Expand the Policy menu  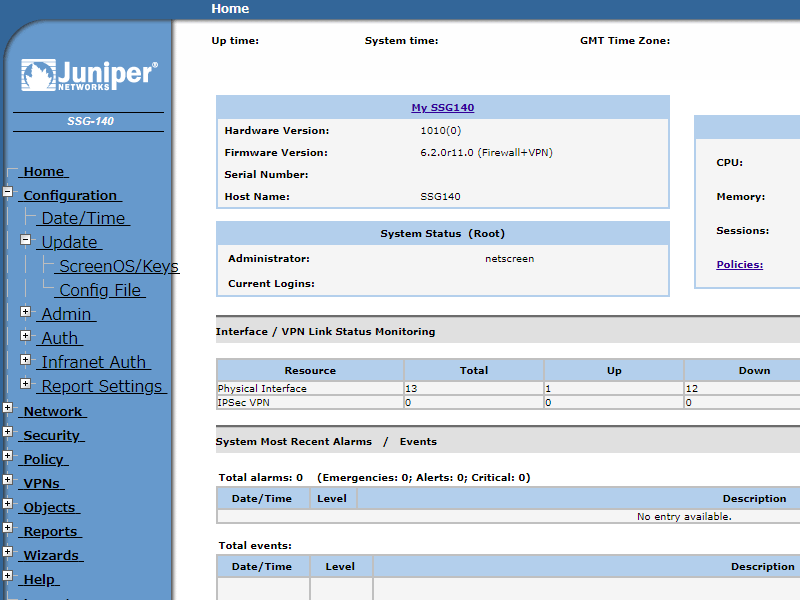point(8,456)
